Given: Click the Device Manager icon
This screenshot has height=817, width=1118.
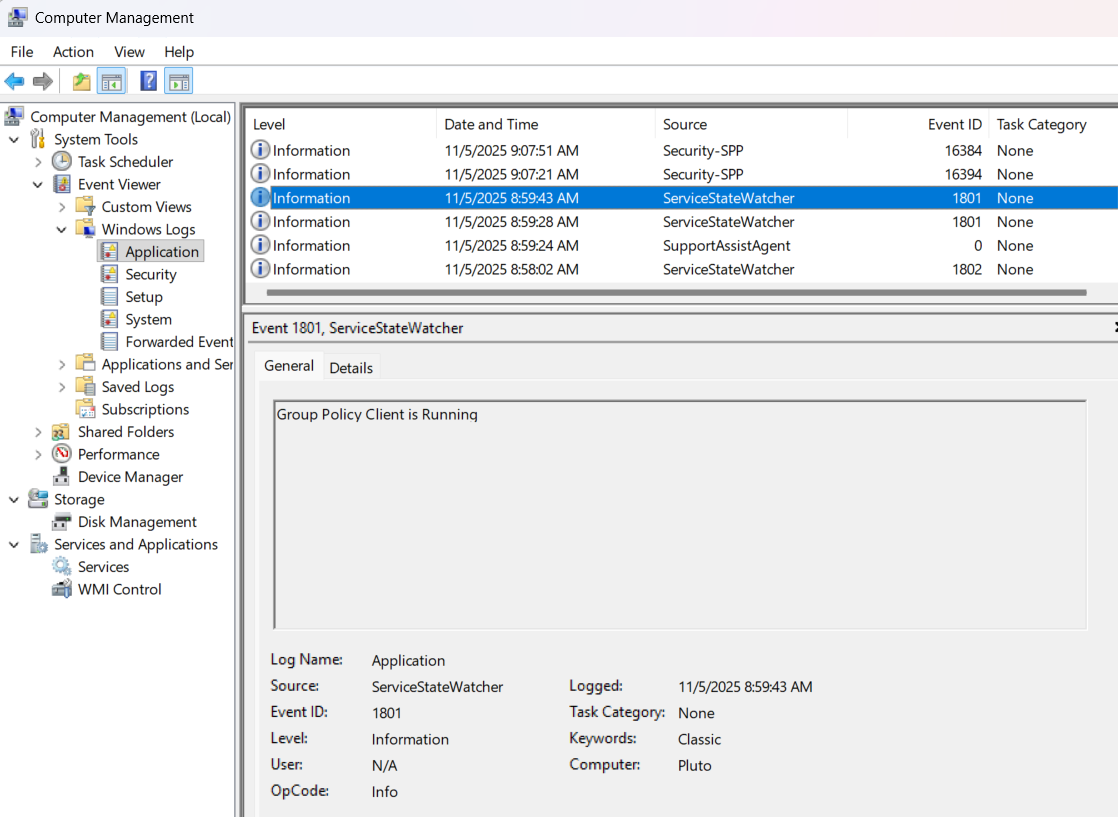Looking at the screenshot, I should point(62,477).
